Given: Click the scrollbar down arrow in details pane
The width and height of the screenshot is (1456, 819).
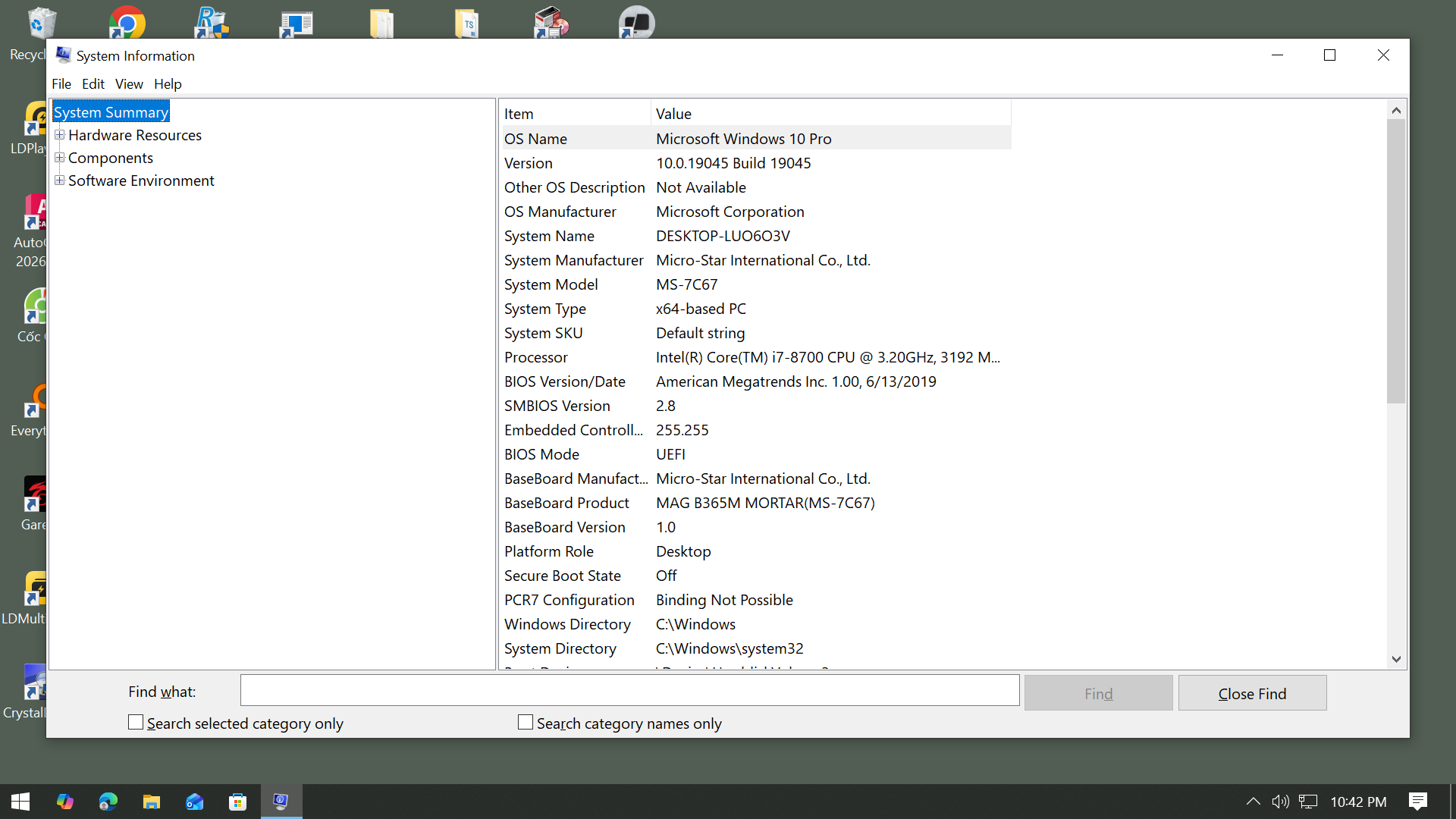Looking at the screenshot, I should coord(1396,659).
